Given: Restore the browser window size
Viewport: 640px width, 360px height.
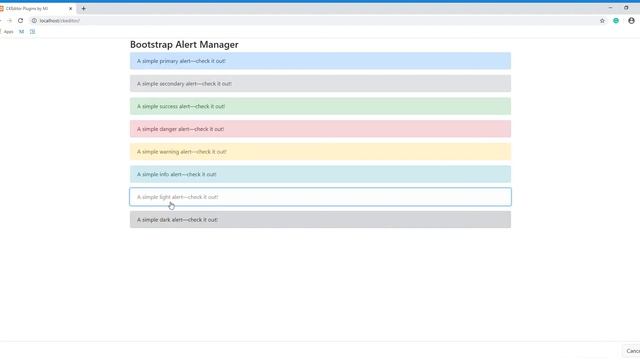Looking at the screenshot, I should pyautogui.click(x=626, y=8).
